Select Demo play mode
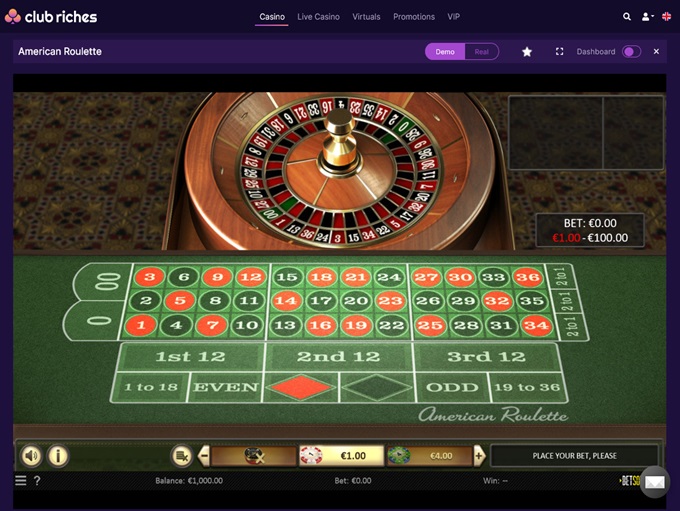 (x=445, y=52)
